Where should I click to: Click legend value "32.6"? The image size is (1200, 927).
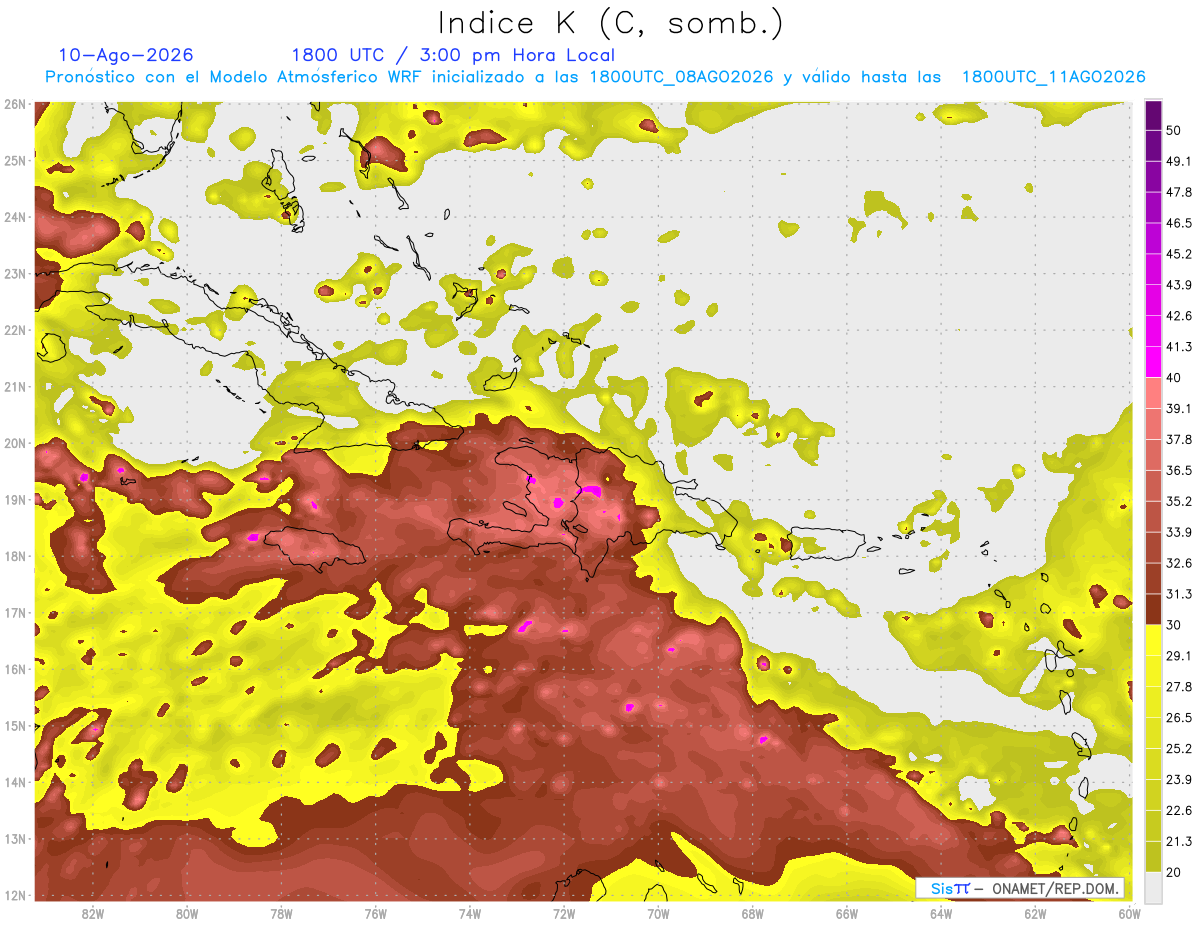1178,563
